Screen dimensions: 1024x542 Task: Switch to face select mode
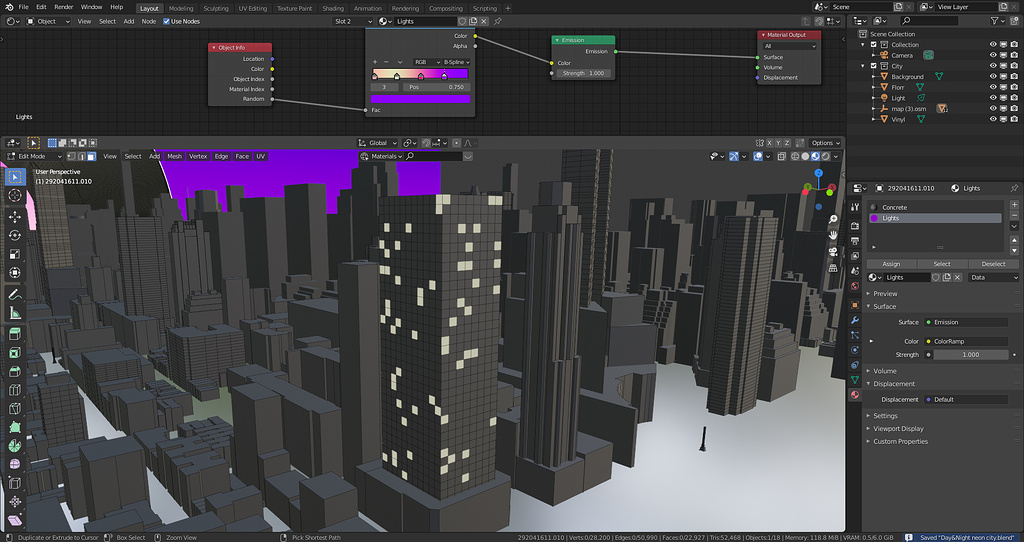point(91,156)
